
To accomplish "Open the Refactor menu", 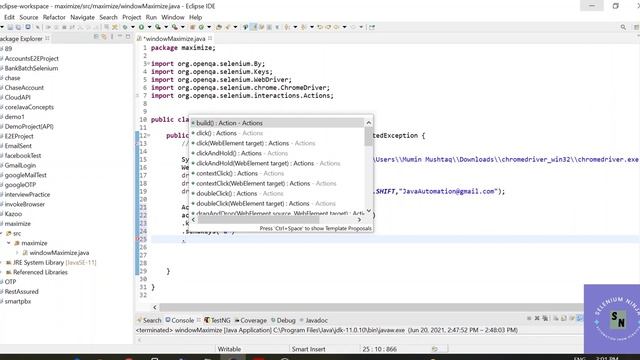I will pyautogui.click(x=54, y=17).
